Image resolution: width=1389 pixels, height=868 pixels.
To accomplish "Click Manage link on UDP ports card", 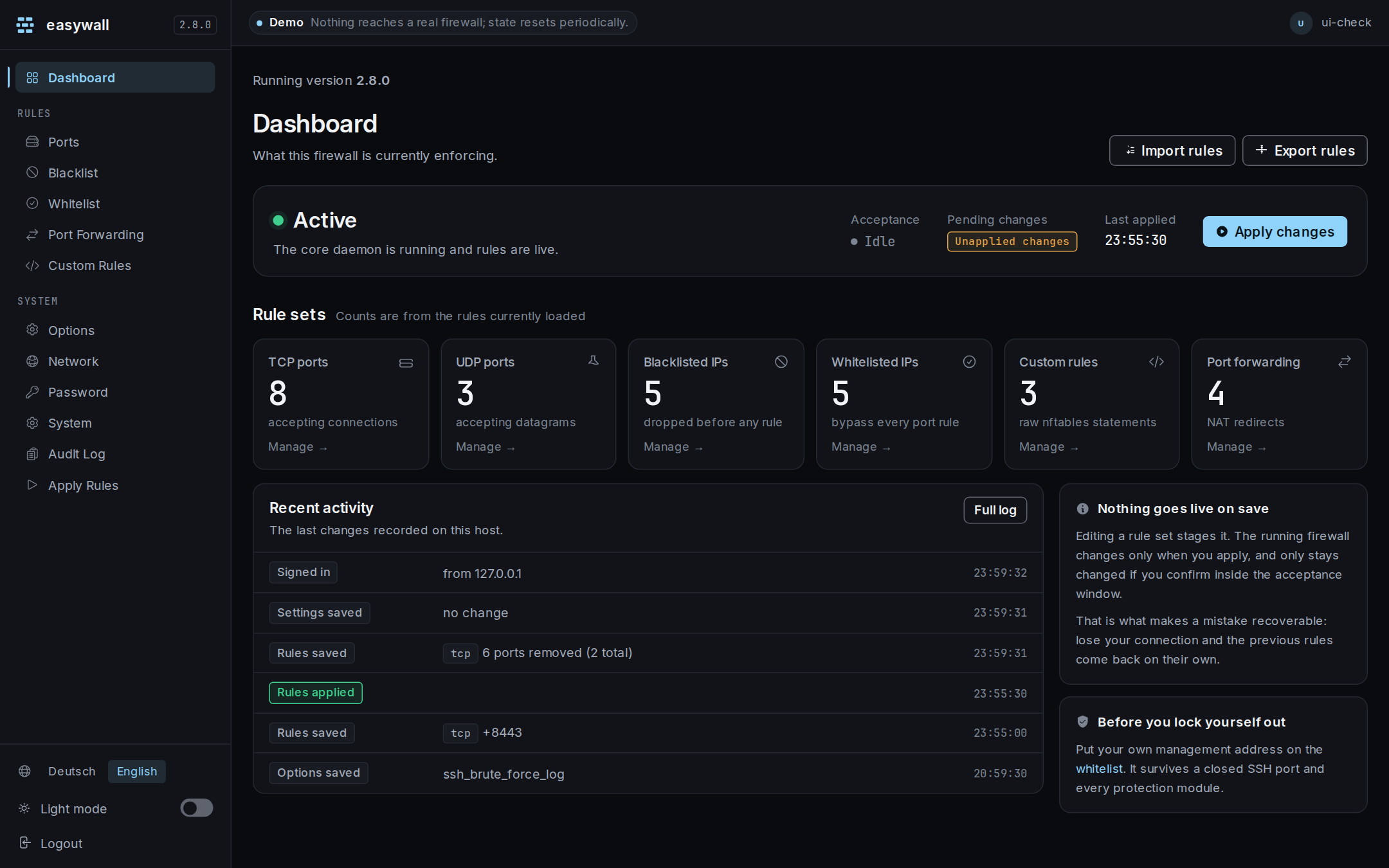I will 486,447.
